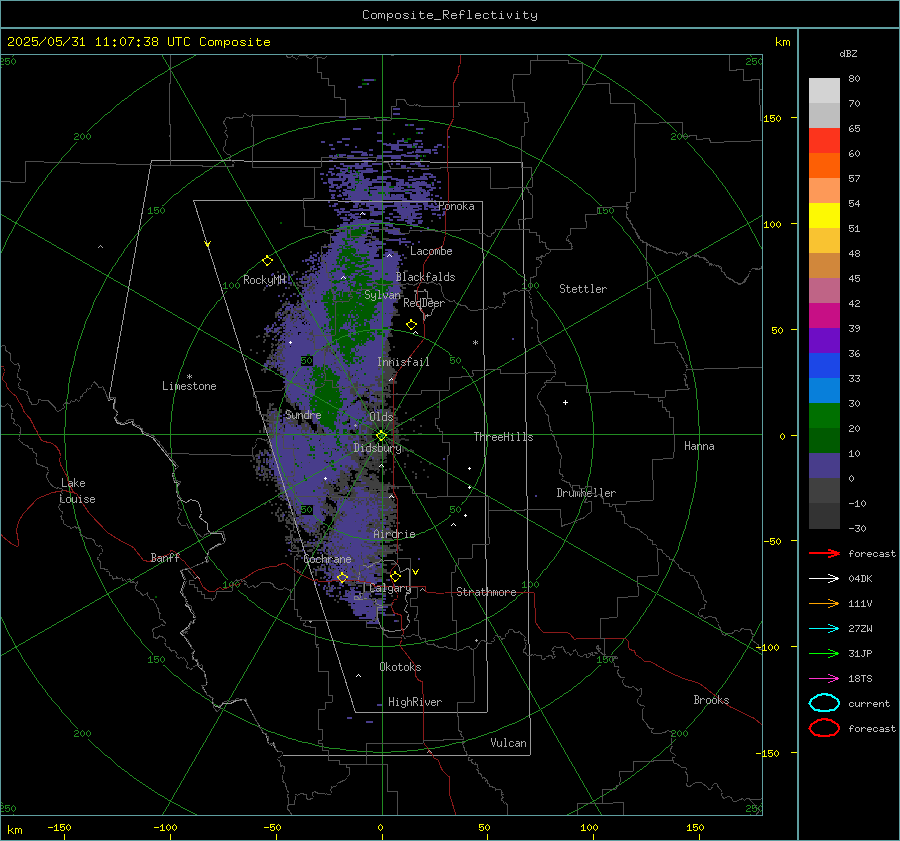Screen dimensions: 900x841
Task: Click the Drumheller label
Action: (586, 493)
